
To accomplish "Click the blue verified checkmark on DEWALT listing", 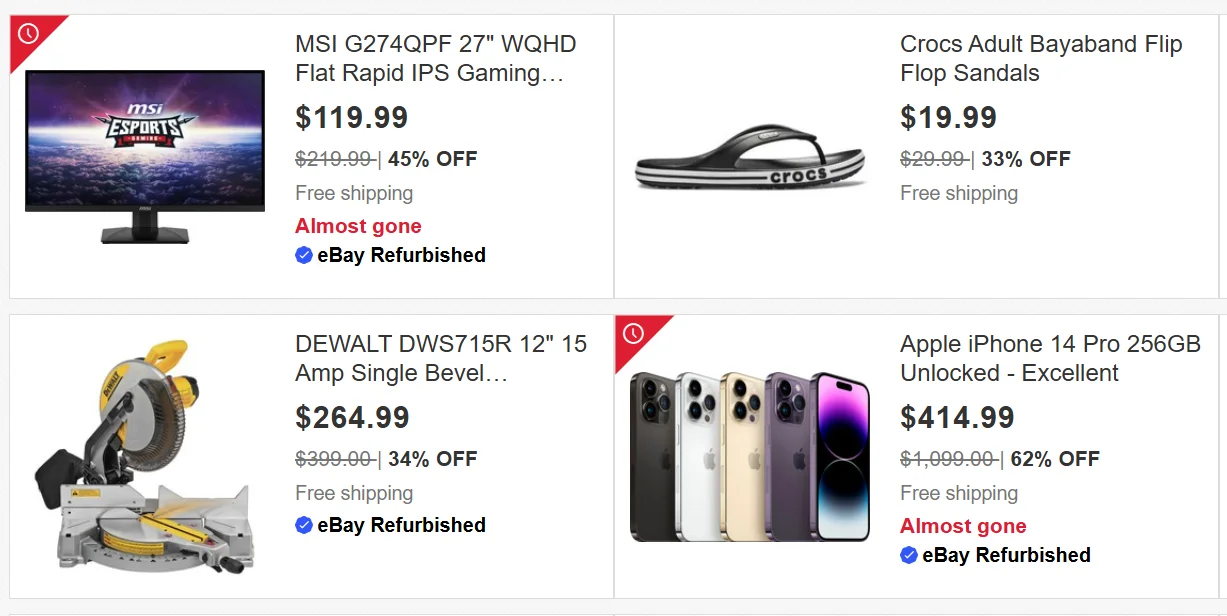I will [304, 525].
